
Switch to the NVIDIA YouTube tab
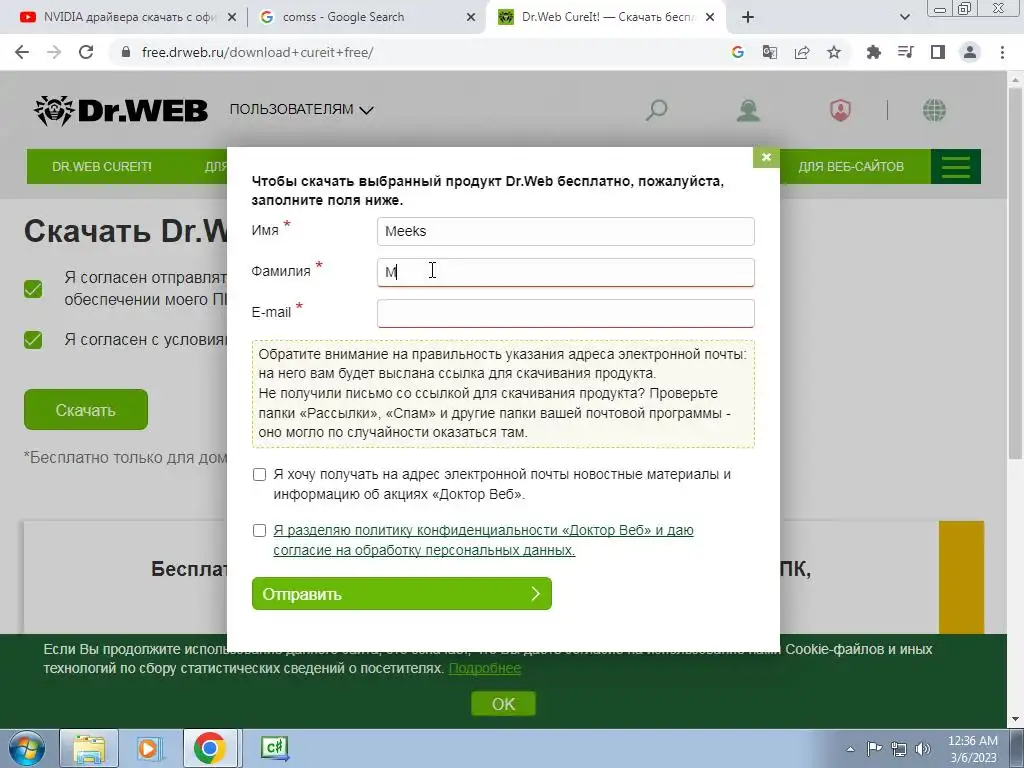tap(129, 17)
